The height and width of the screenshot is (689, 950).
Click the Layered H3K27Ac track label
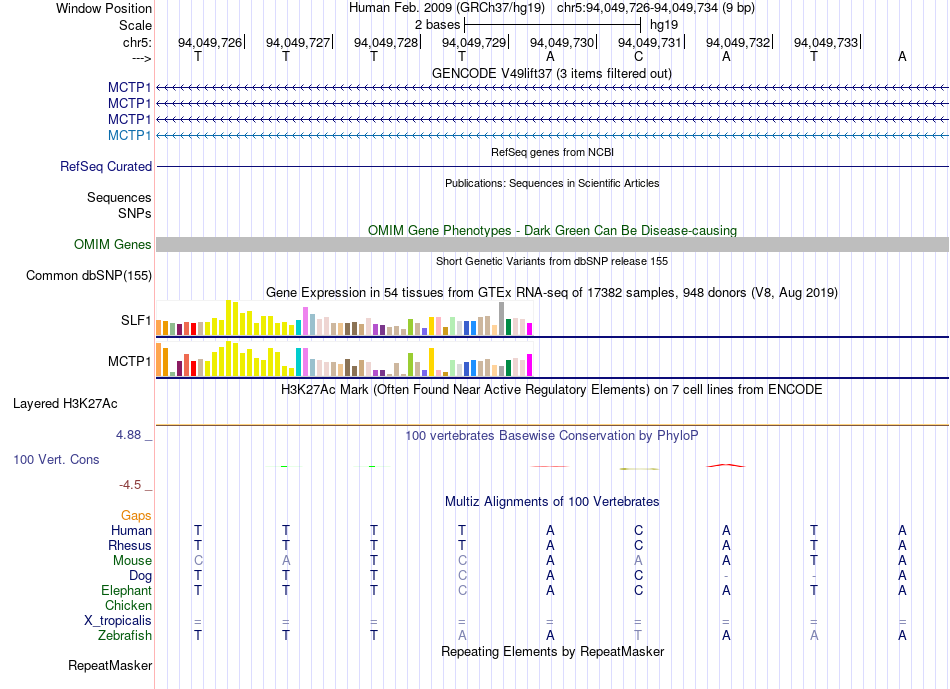click(65, 404)
